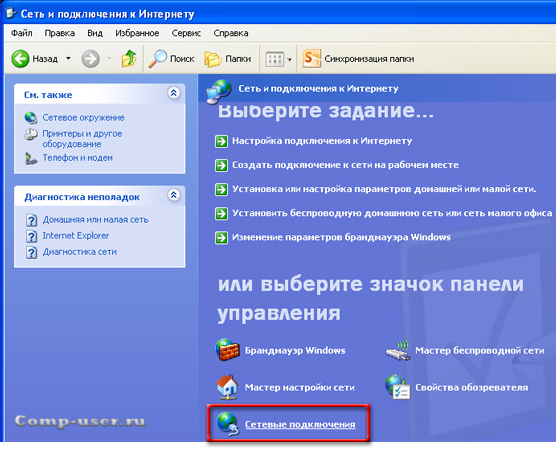Image resolution: width=556 pixels, height=451 pixels.
Task: Click the Папки toolbar label
Action: (x=238, y=59)
